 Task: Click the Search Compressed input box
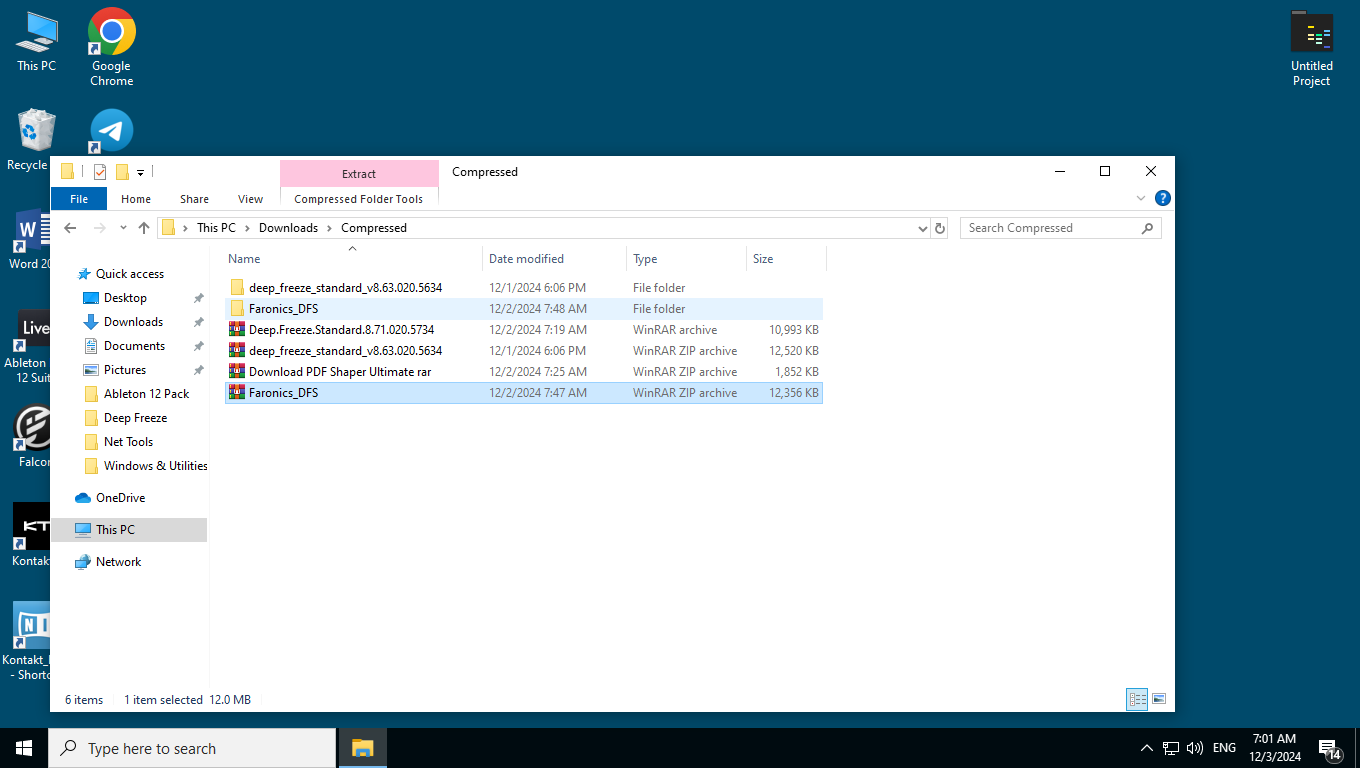(1050, 228)
